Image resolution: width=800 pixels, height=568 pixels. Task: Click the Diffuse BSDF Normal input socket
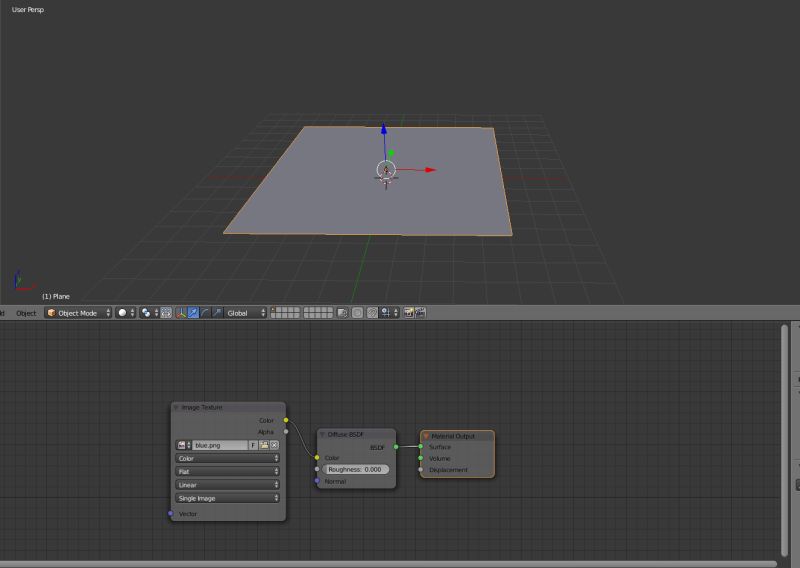tap(317, 481)
